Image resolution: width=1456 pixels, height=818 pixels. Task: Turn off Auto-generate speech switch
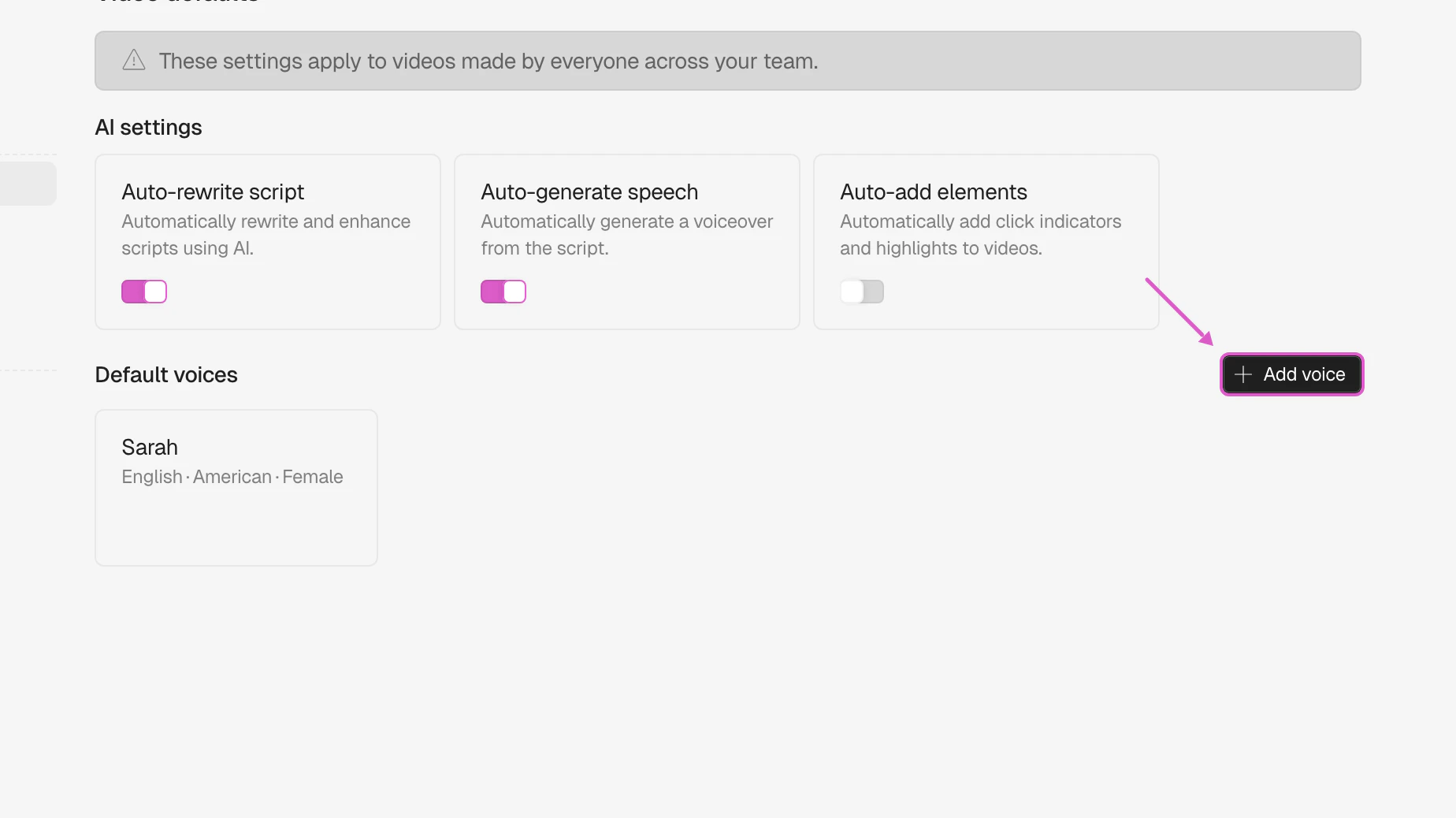pos(503,292)
